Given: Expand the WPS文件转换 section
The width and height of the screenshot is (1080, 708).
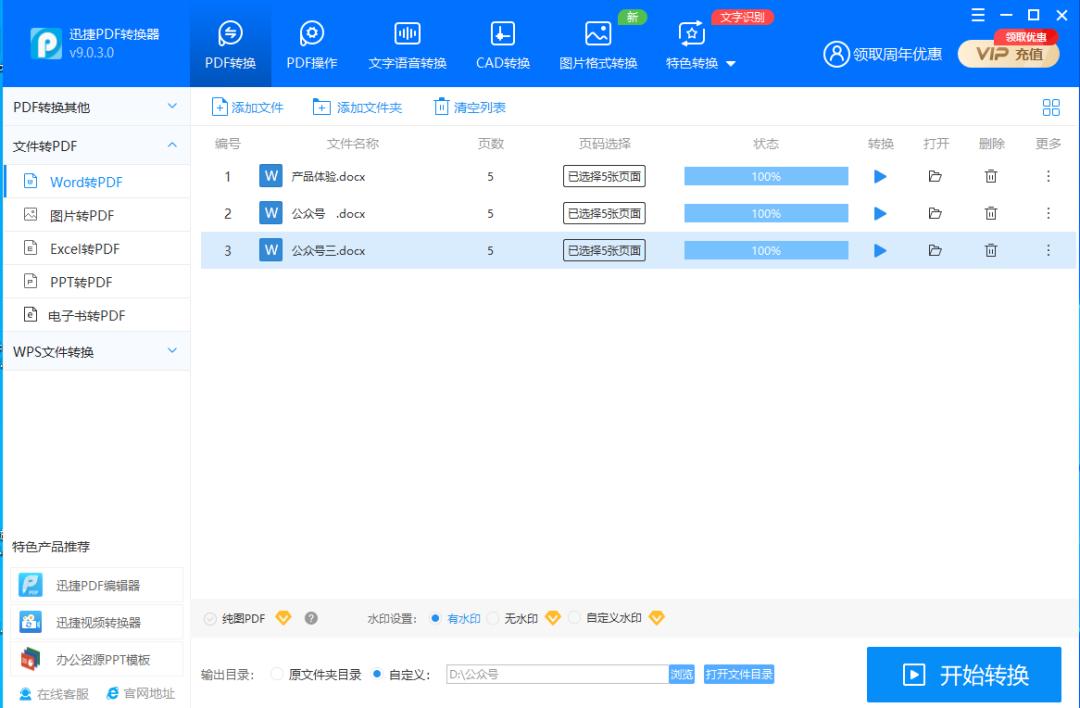Looking at the screenshot, I should [96, 351].
